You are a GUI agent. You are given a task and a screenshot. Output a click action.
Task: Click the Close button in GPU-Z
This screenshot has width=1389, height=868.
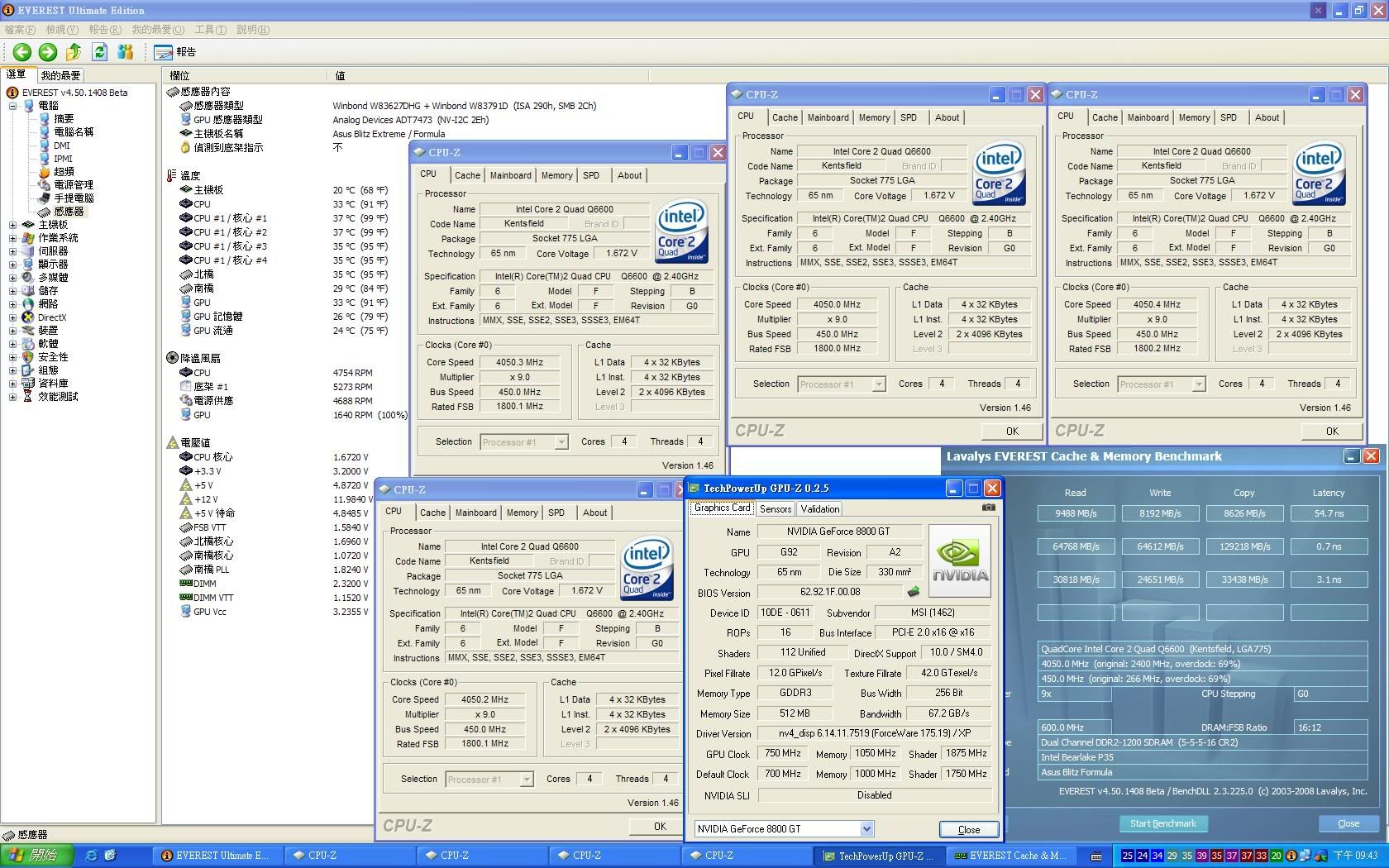969,829
